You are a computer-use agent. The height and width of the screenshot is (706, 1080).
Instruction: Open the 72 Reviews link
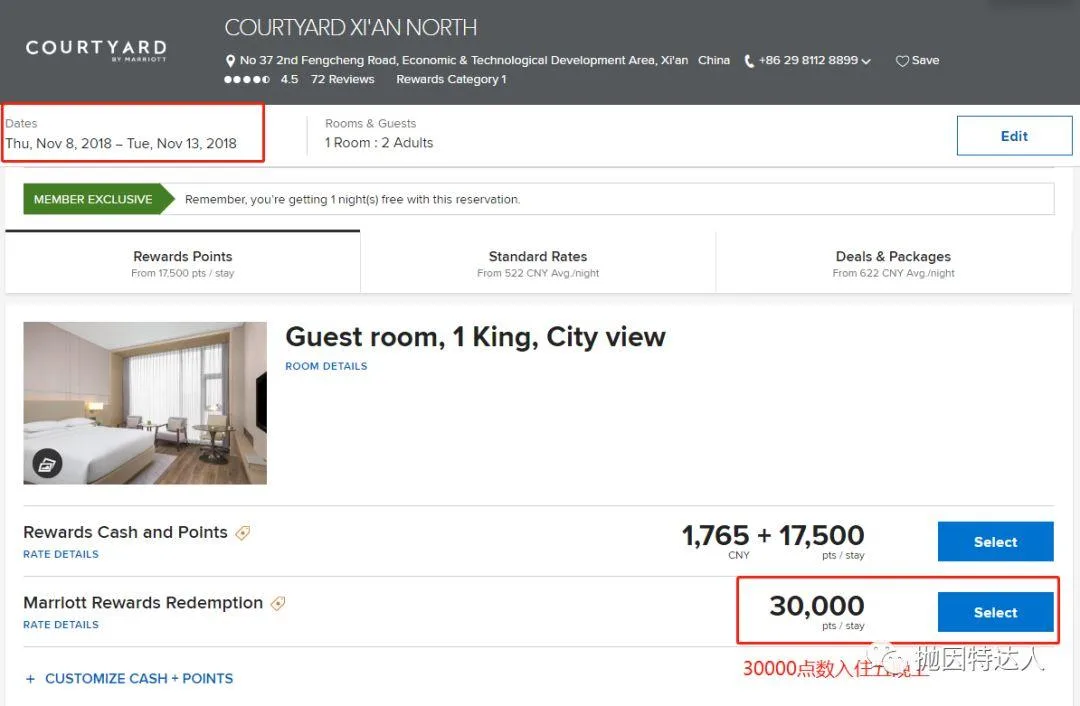point(342,80)
